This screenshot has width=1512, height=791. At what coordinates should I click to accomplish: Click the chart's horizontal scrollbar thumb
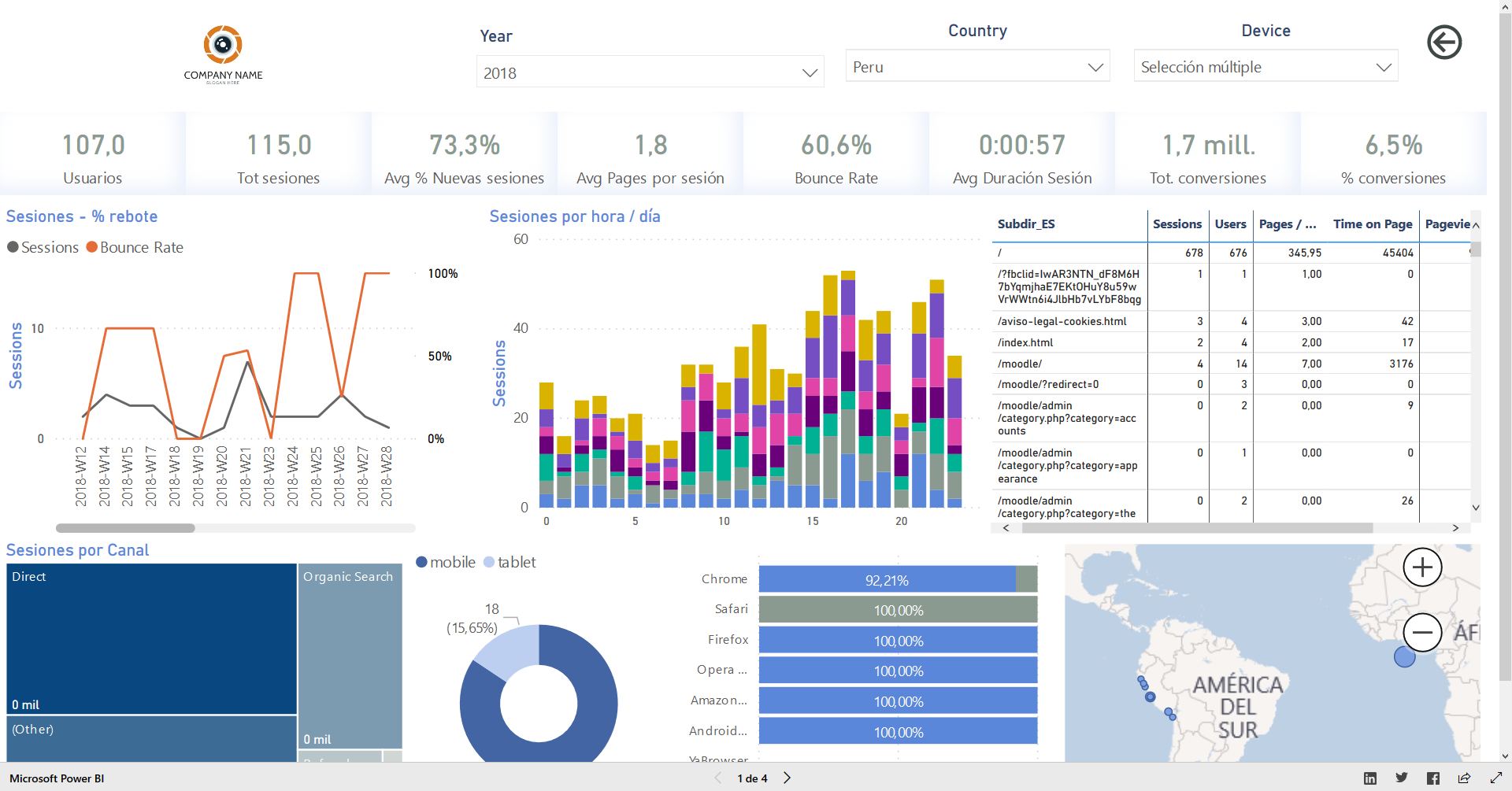pyautogui.click(x=125, y=528)
